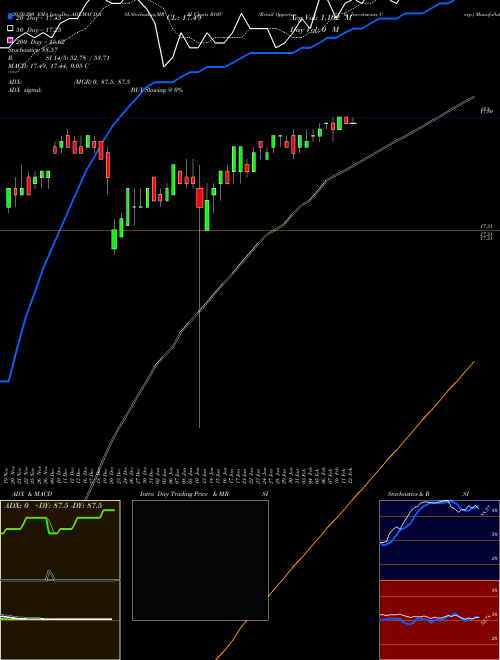This screenshot has width=500, height=660.
Task: Click the 'Avg Vol: 1.102 M' label
Action: (x=320, y=18)
